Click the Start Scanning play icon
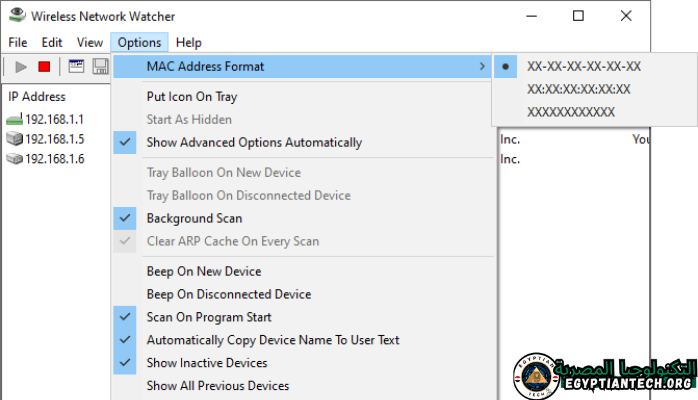This screenshot has width=698, height=400. click(21, 66)
